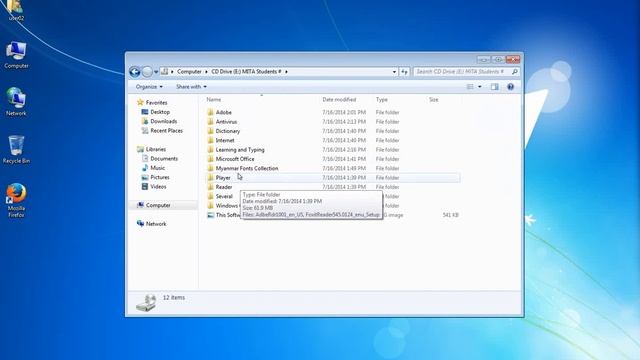
Task: Open the user02 folder on the desktop
Action: (x=16, y=10)
